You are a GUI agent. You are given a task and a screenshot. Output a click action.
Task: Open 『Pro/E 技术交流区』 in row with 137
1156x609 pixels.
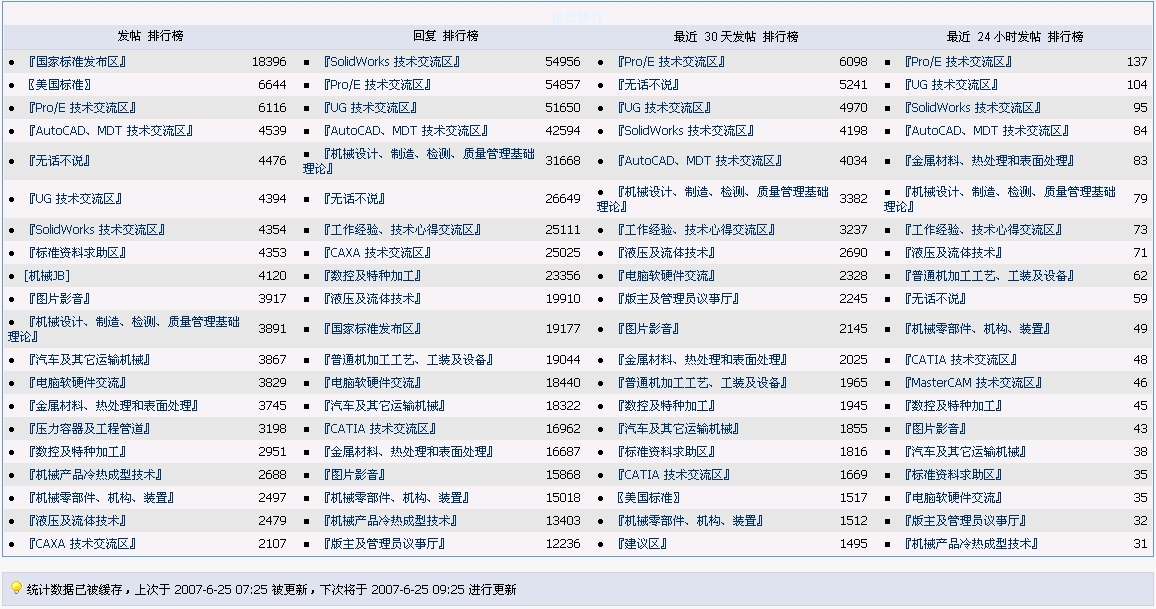coord(958,62)
